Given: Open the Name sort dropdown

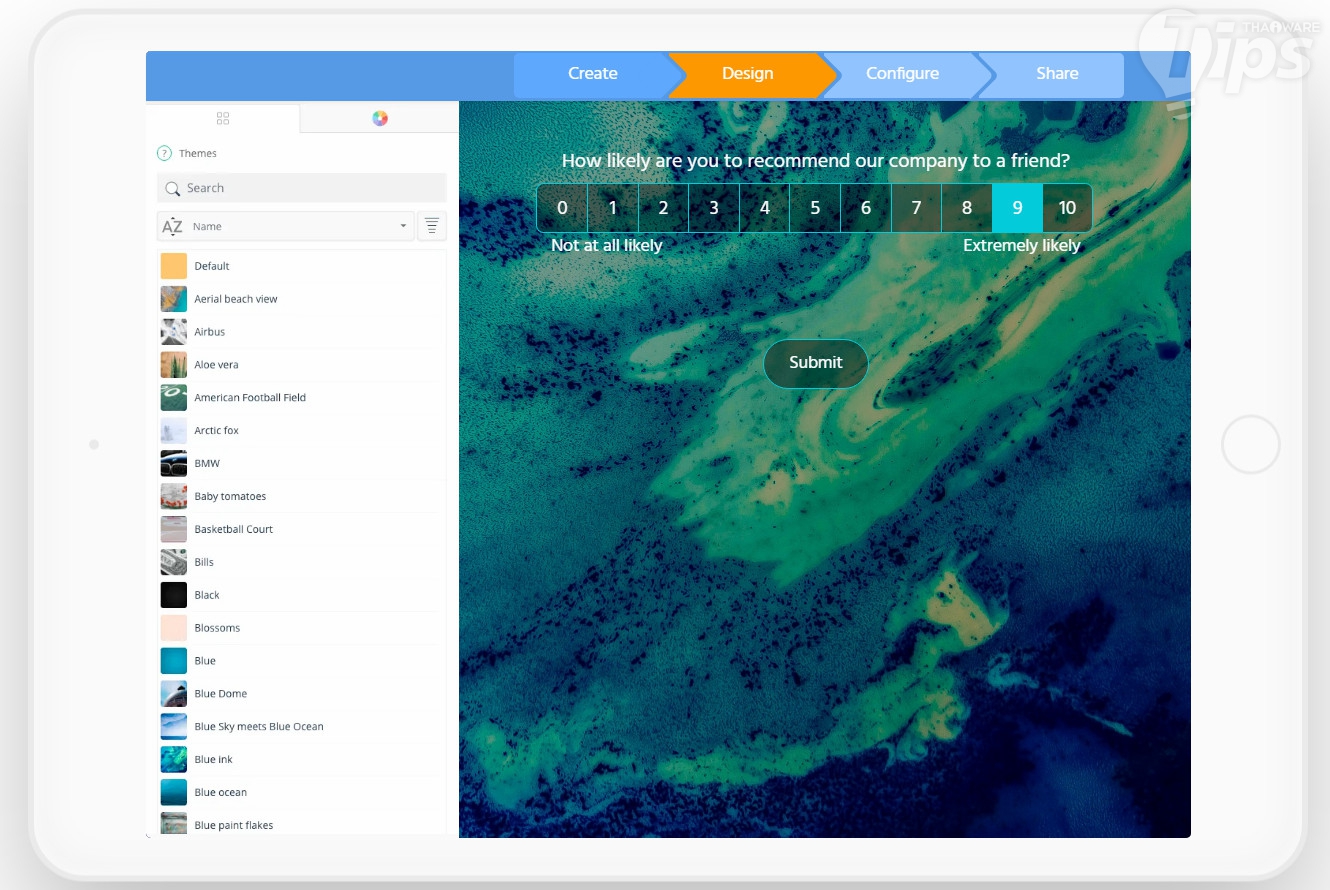Looking at the screenshot, I should coord(286,226).
